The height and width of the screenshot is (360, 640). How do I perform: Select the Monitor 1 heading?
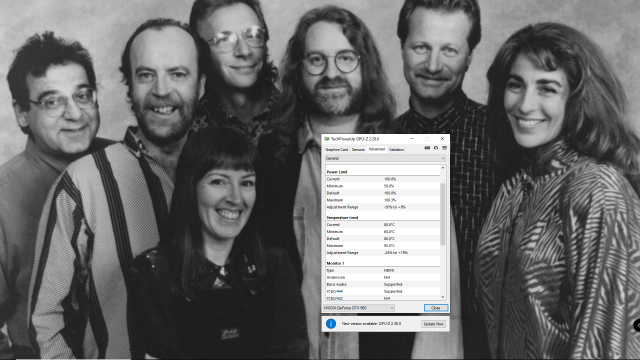pyautogui.click(x=336, y=263)
